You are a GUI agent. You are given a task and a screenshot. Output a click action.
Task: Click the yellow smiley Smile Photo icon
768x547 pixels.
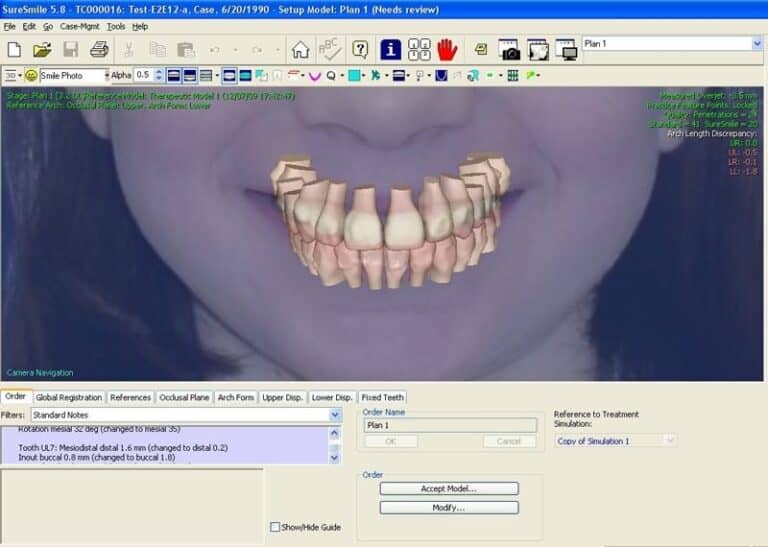[31, 75]
